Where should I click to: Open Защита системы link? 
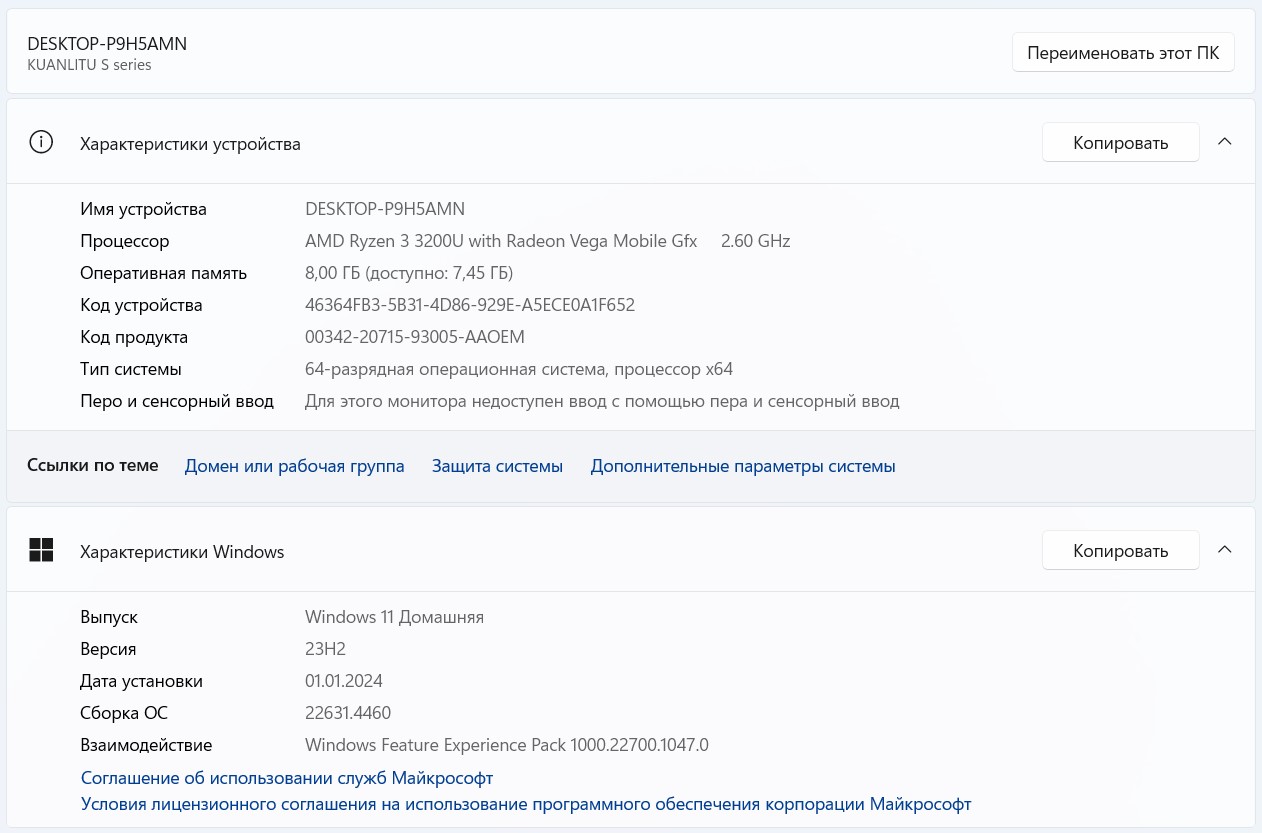[x=497, y=466]
